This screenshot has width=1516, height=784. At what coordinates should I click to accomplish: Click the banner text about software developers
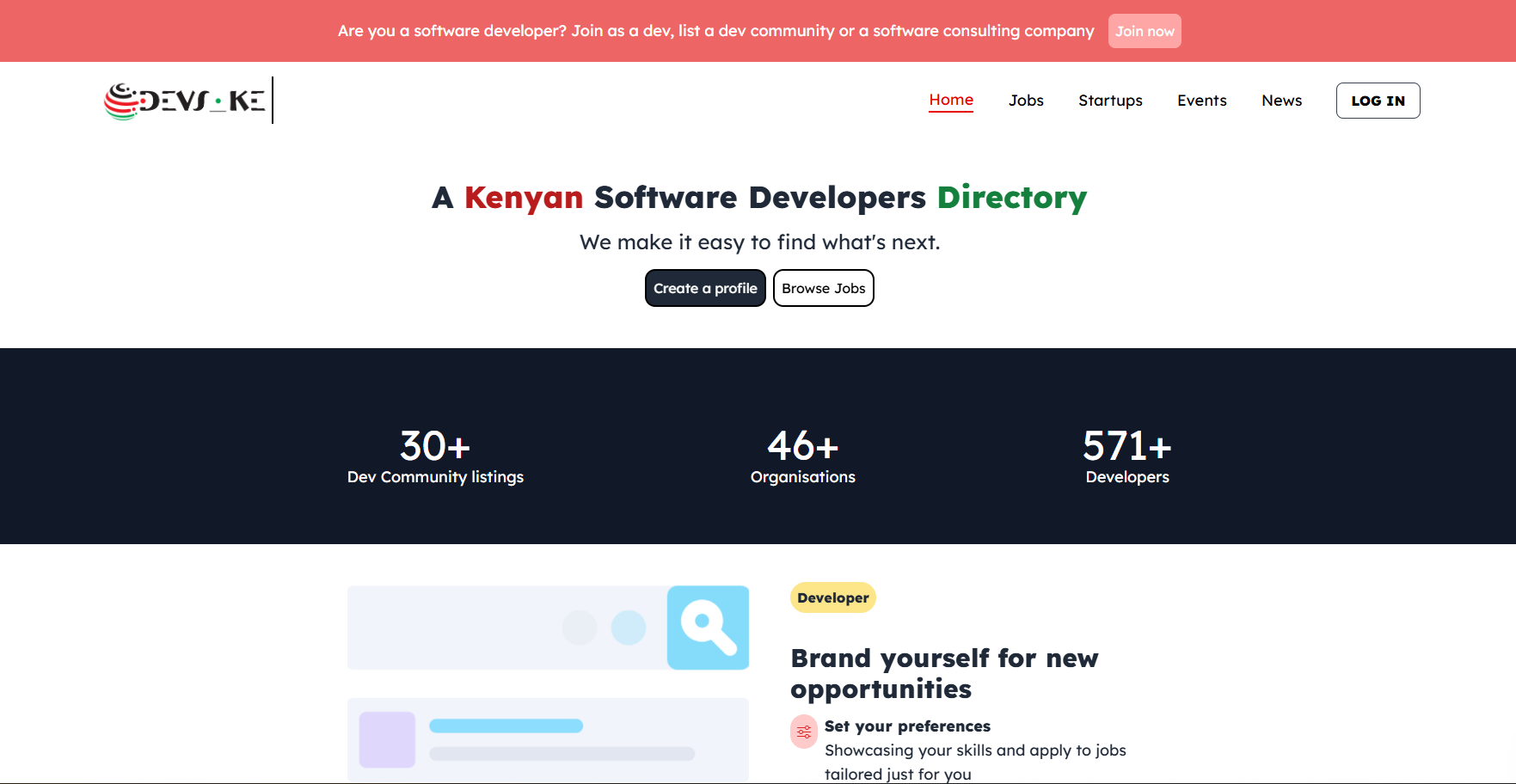pyautogui.click(x=716, y=31)
